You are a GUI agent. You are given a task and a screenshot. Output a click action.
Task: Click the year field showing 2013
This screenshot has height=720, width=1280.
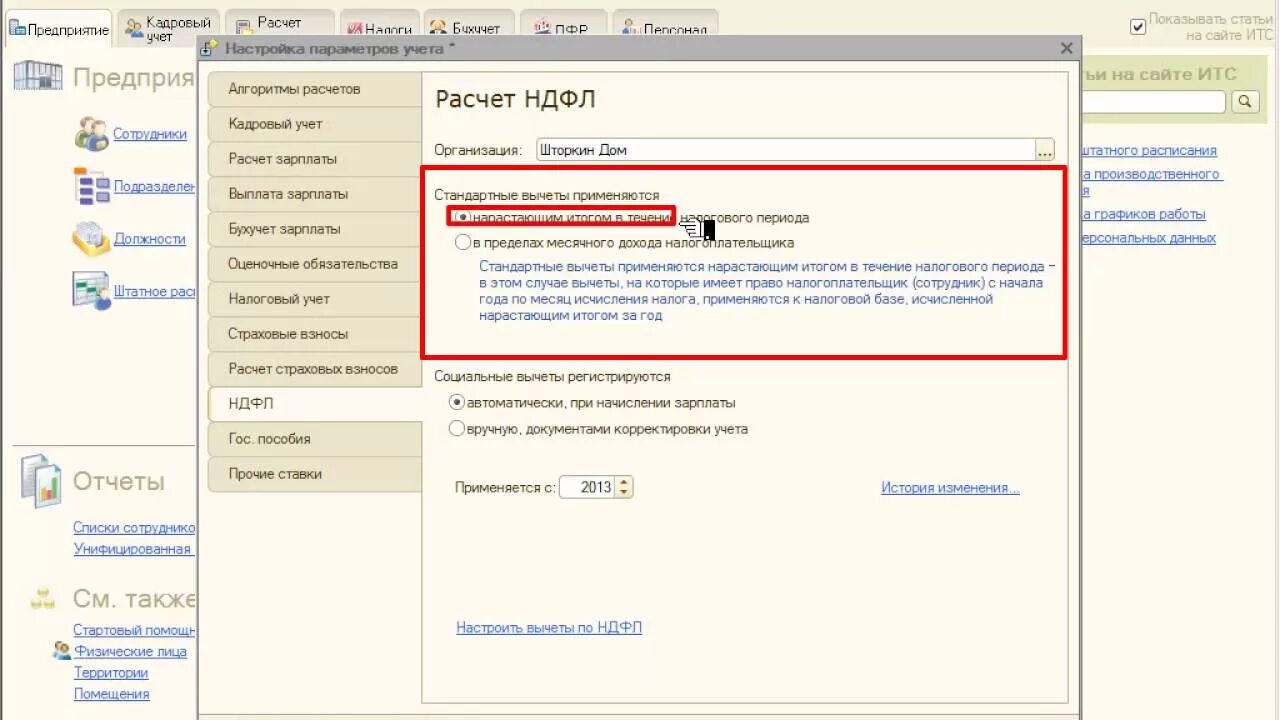point(588,488)
